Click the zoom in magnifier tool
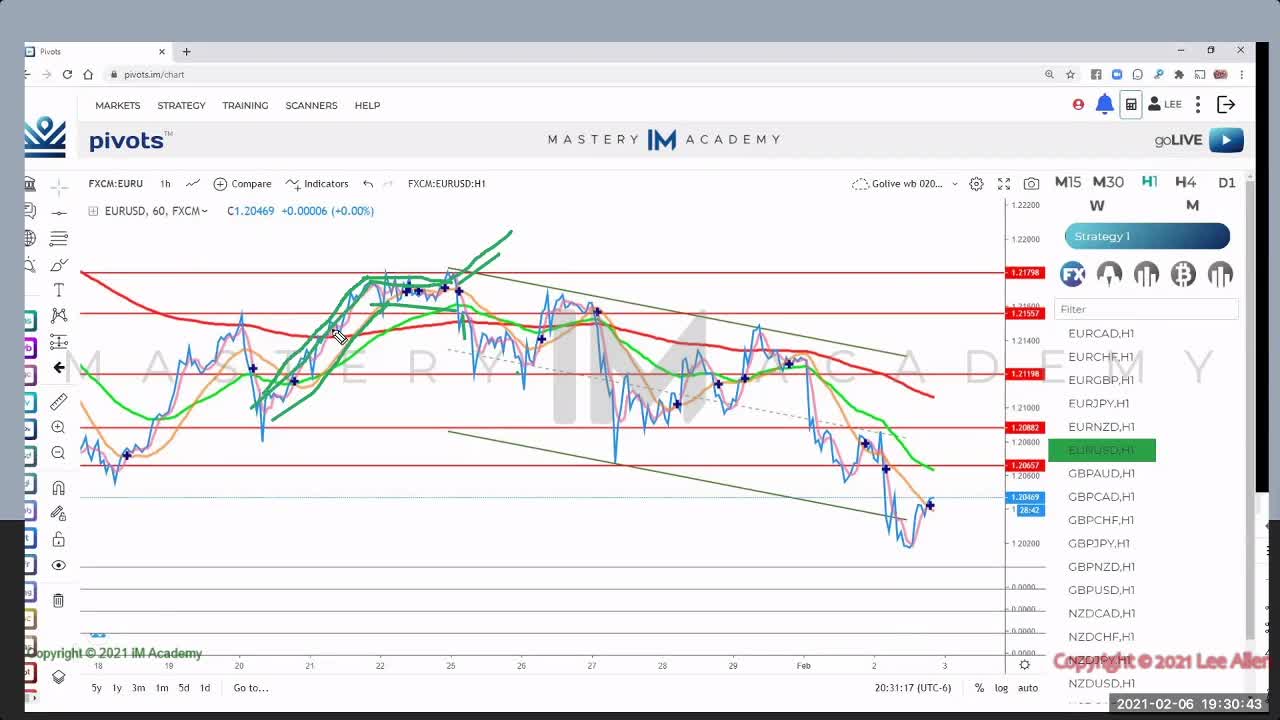The width and height of the screenshot is (1280, 720). click(59, 427)
